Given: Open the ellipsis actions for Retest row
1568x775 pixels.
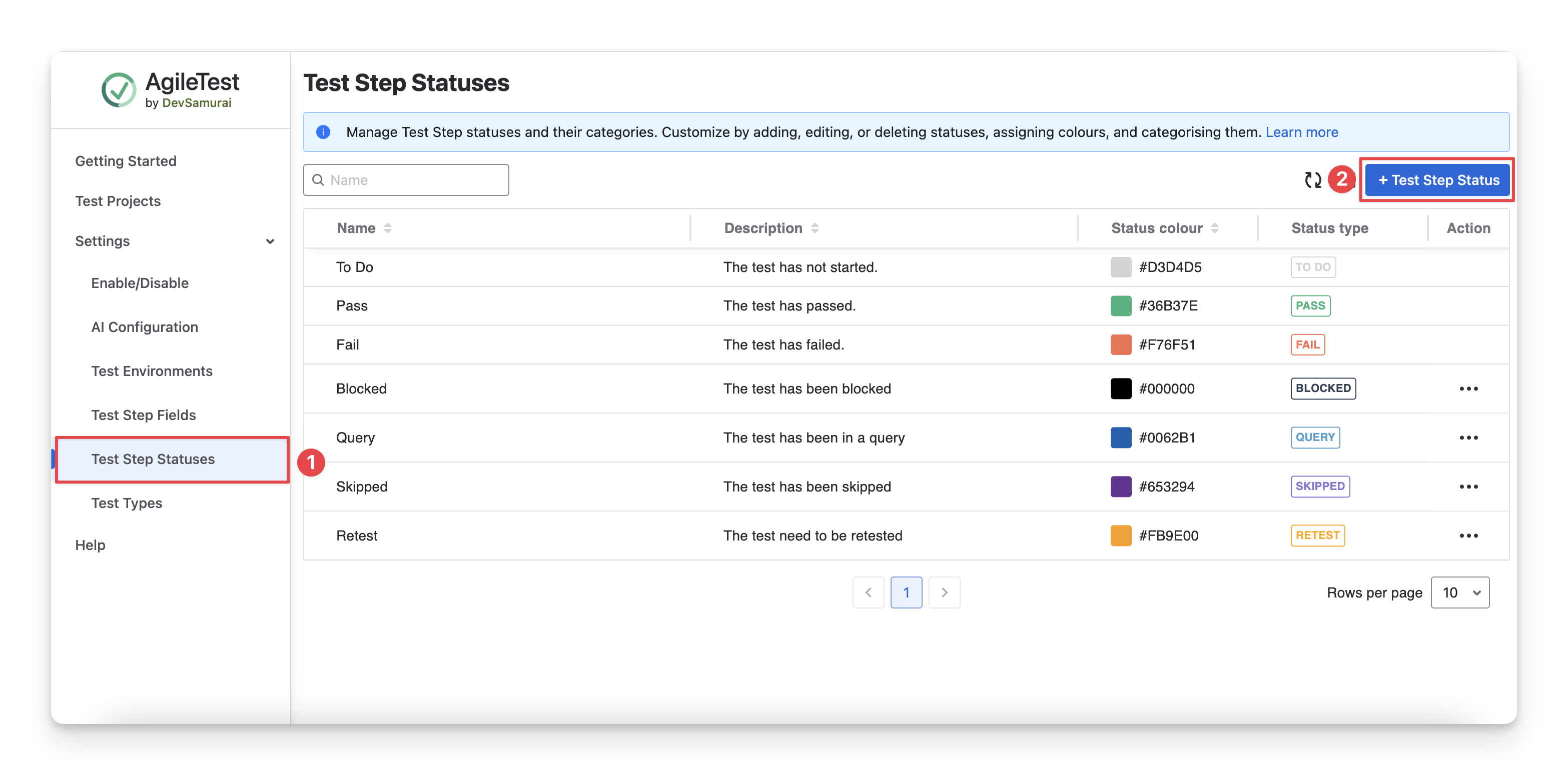Looking at the screenshot, I should tap(1468, 536).
